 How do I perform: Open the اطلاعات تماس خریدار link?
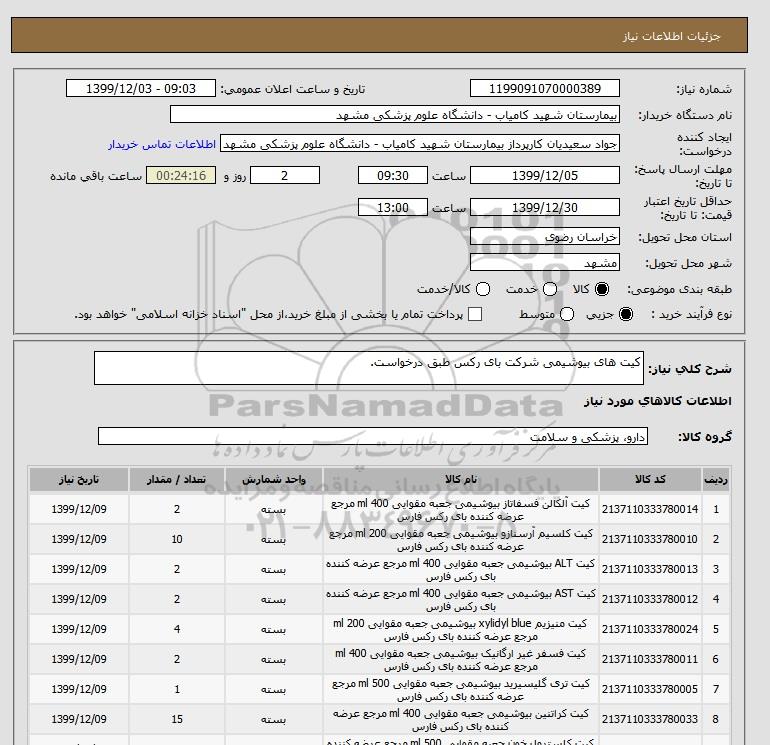[x=162, y=144]
